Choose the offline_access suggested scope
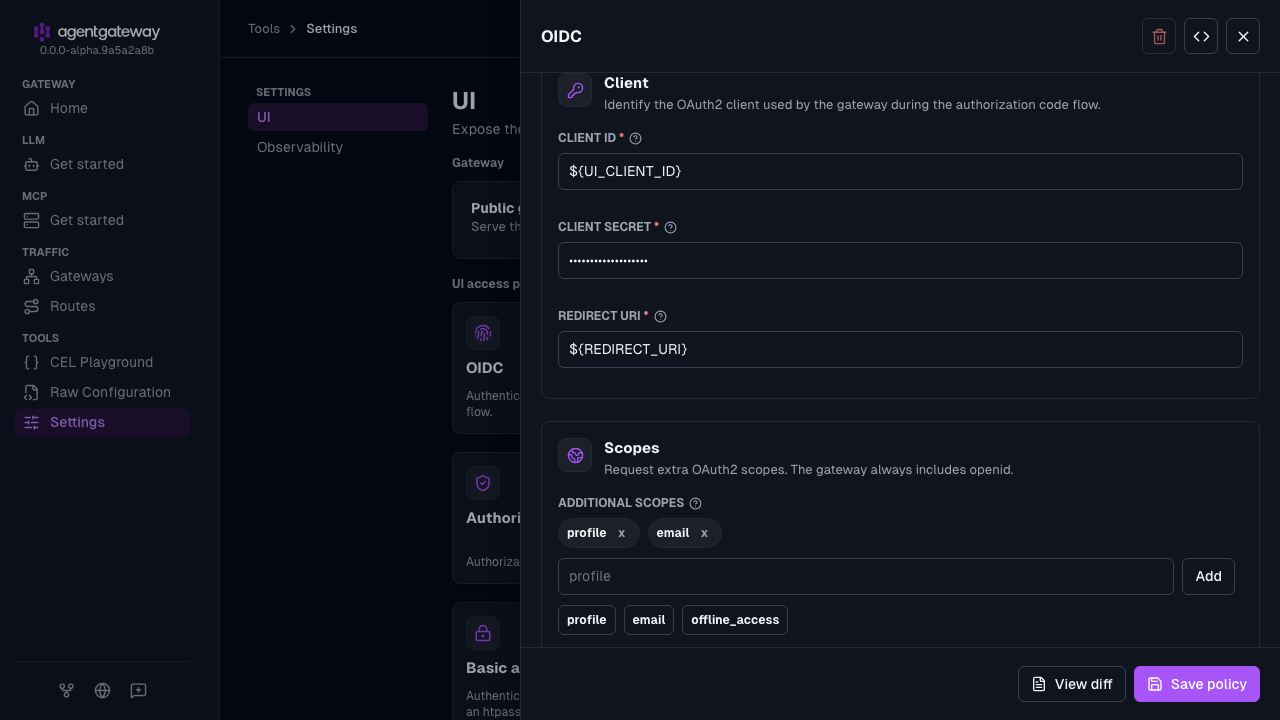The height and width of the screenshot is (720, 1280). click(x=735, y=620)
